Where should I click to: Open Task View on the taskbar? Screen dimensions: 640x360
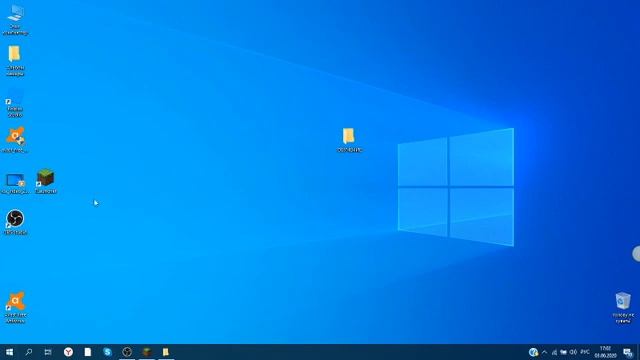pyautogui.click(x=48, y=352)
